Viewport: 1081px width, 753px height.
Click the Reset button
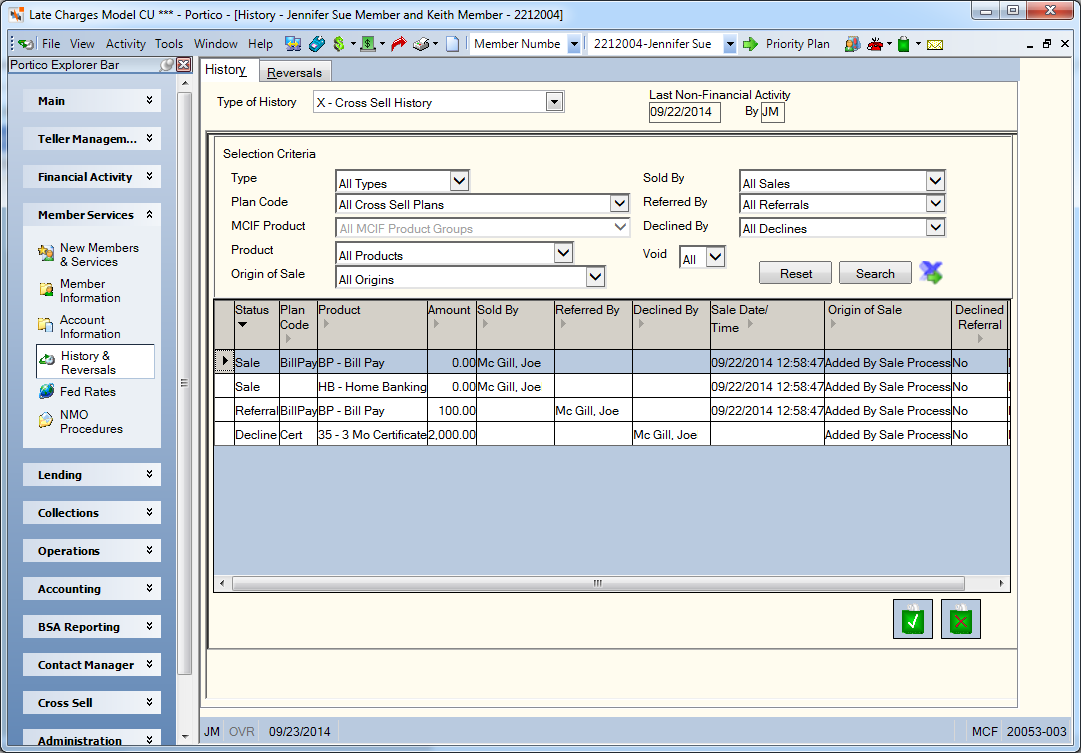796,273
